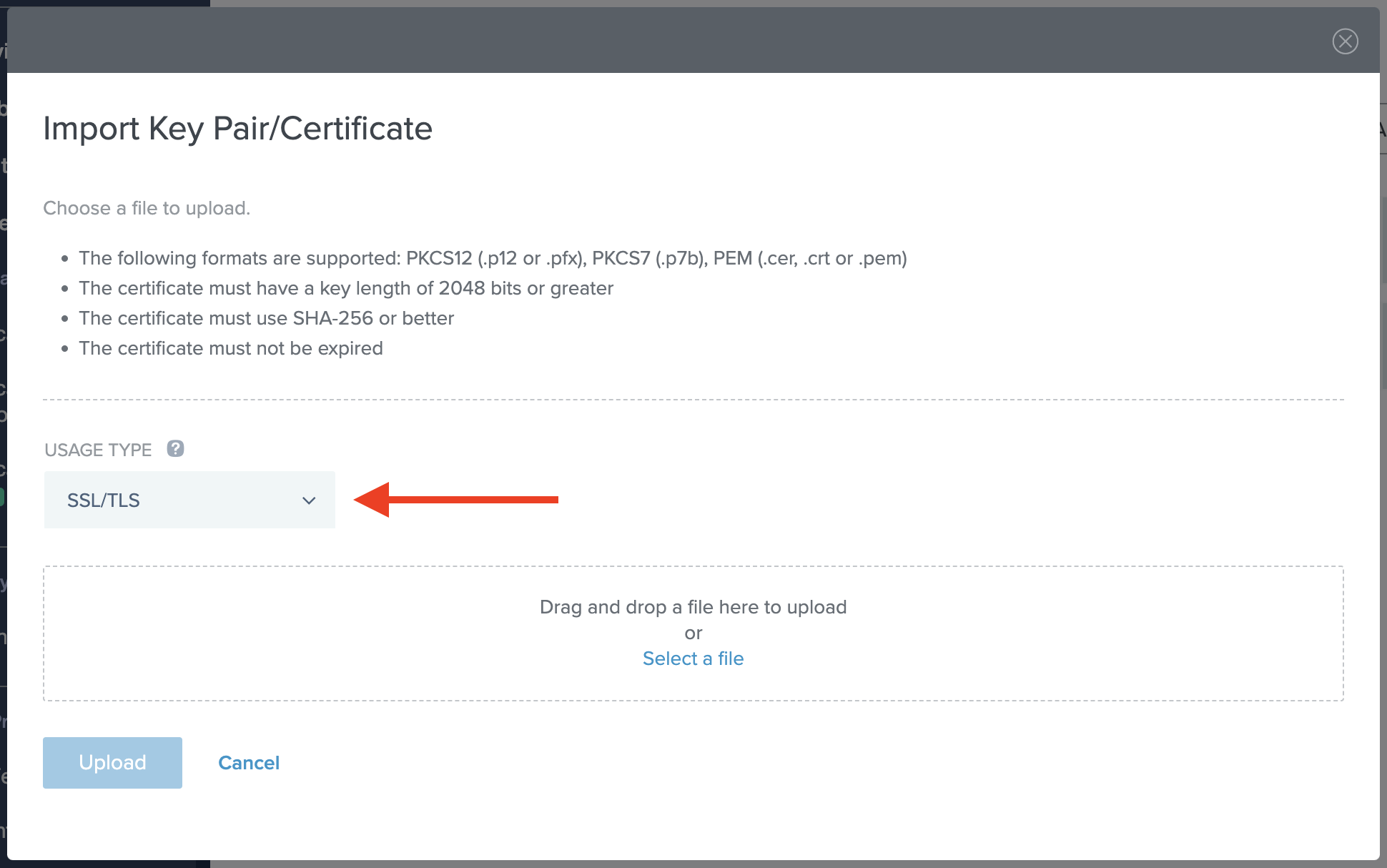Image resolution: width=1387 pixels, height=868 pixels.
Task: Click the SHA-256 requirement bullet
Action: [x=266, y=318]
